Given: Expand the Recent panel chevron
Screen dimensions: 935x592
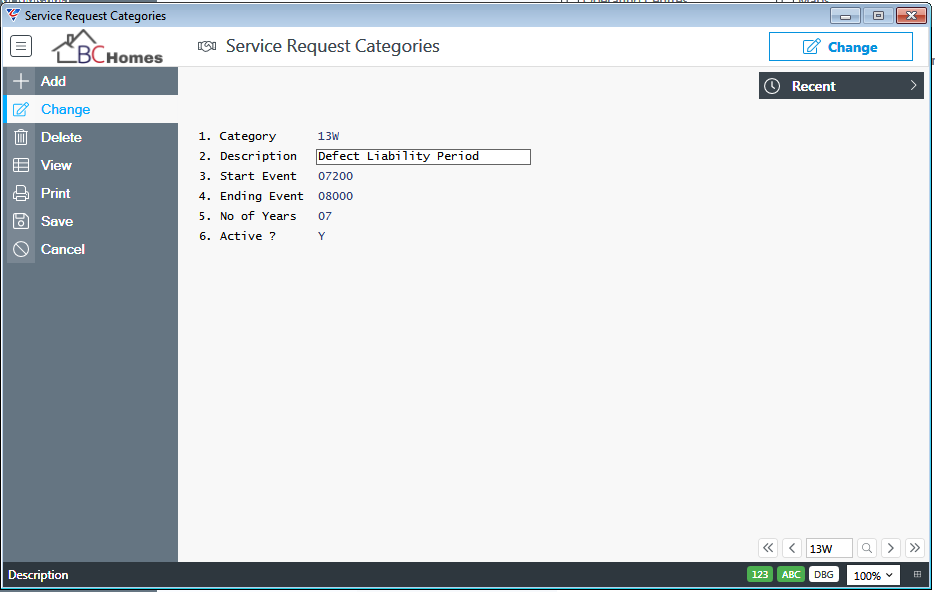Looking at the screenshot, I should (x=913, y=86).
